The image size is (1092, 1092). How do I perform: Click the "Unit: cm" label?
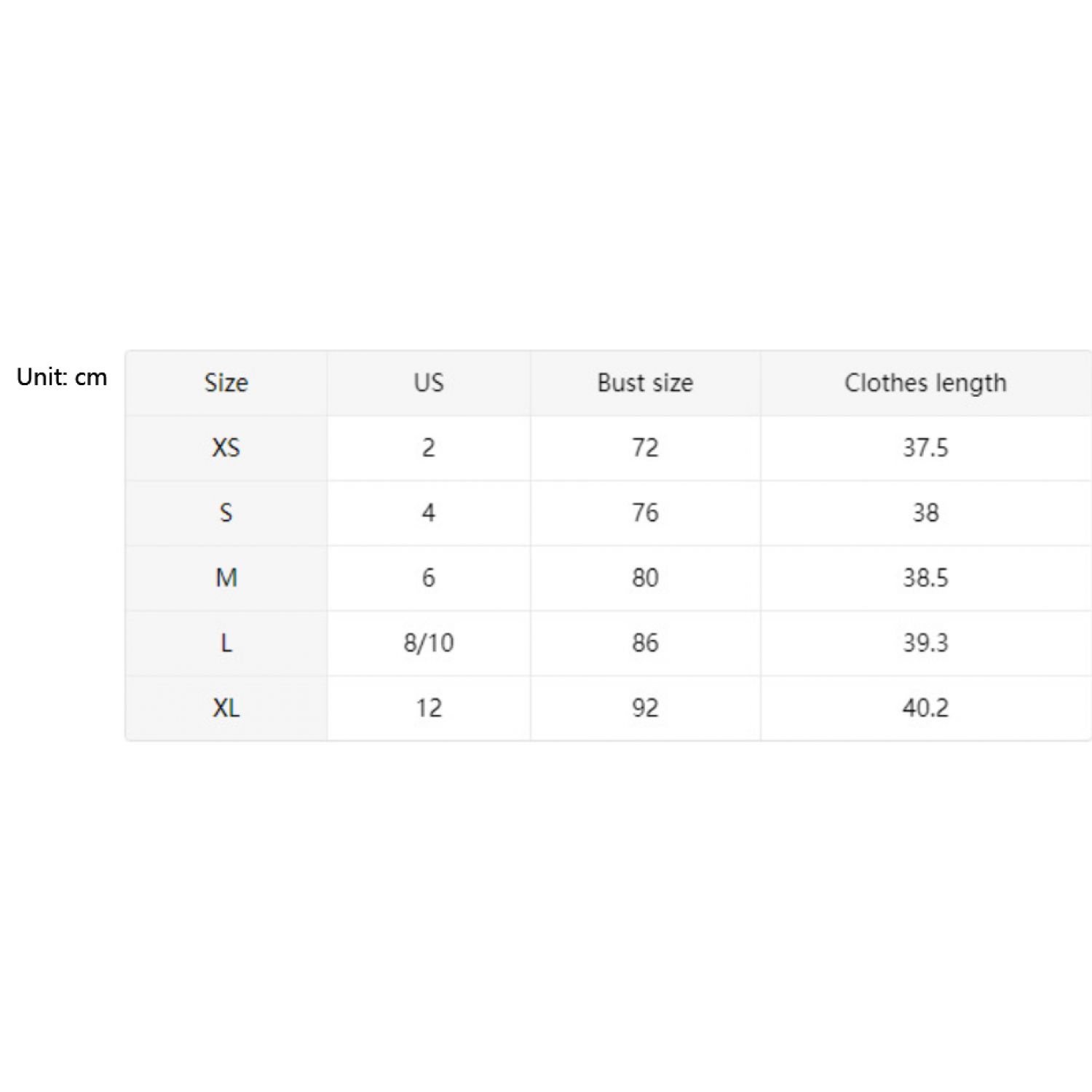point(62,377)
